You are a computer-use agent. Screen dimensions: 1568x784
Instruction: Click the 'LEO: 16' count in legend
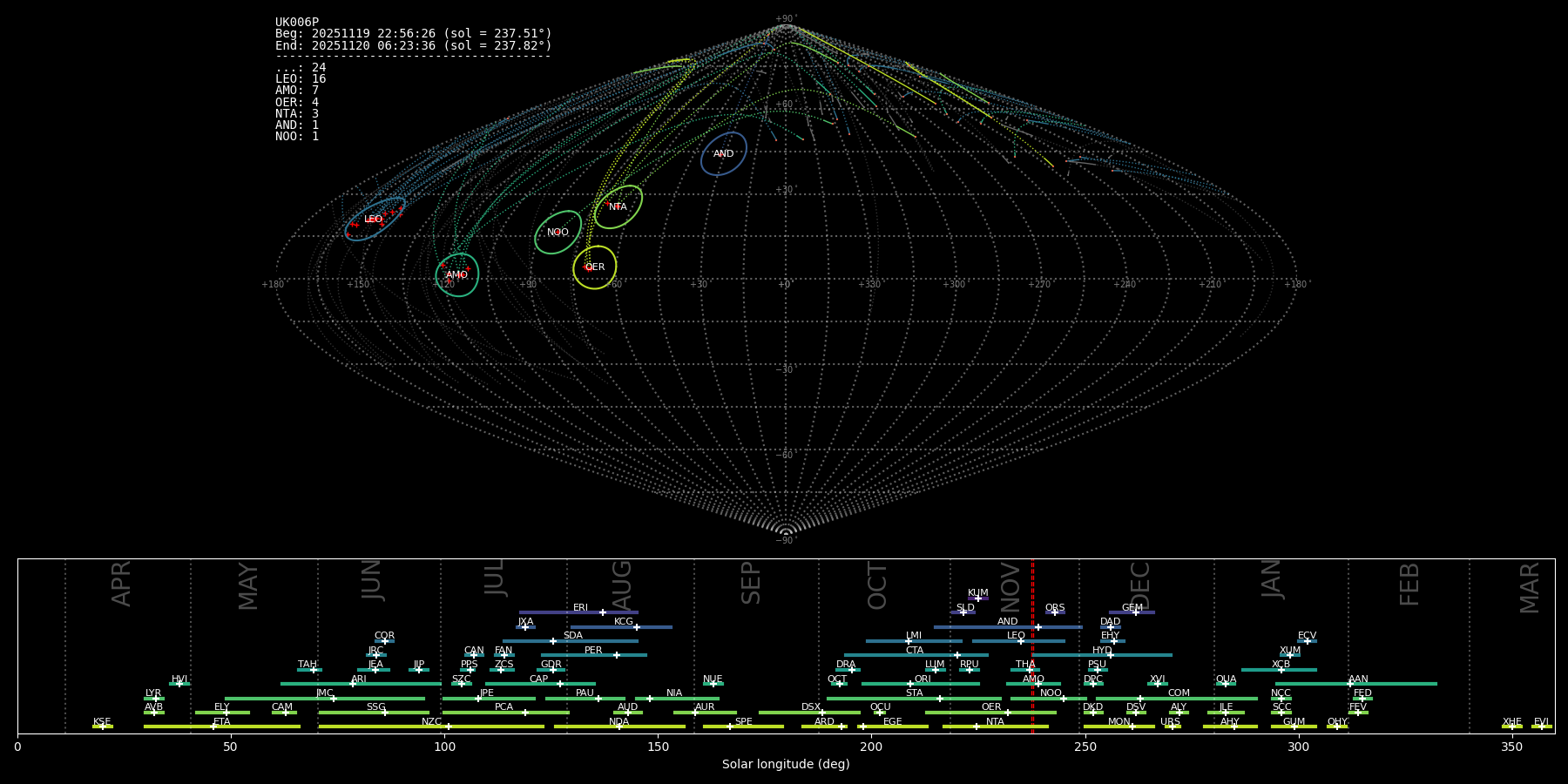[x=301, y=79]
